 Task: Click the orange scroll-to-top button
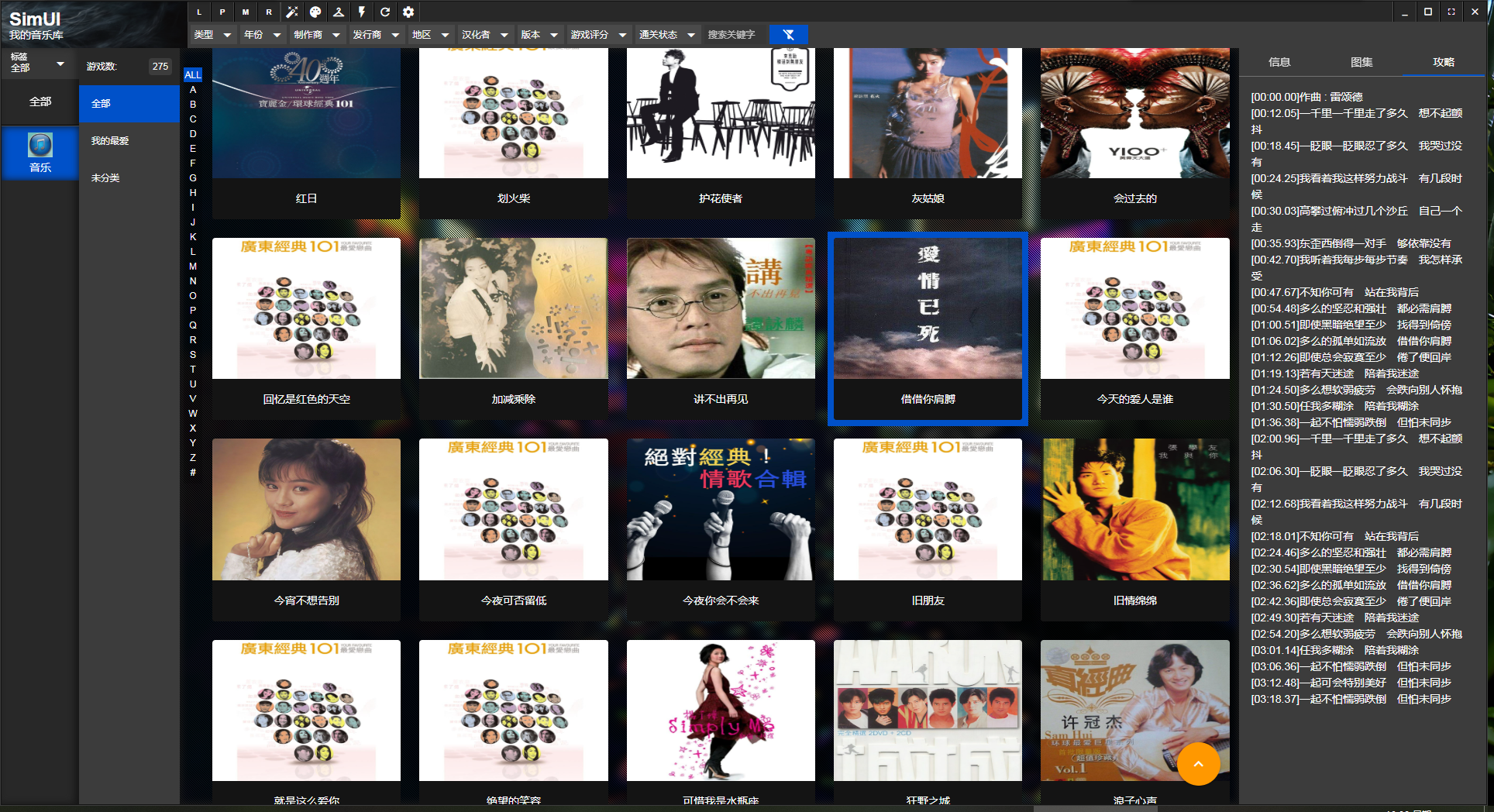coord(1198,764)
